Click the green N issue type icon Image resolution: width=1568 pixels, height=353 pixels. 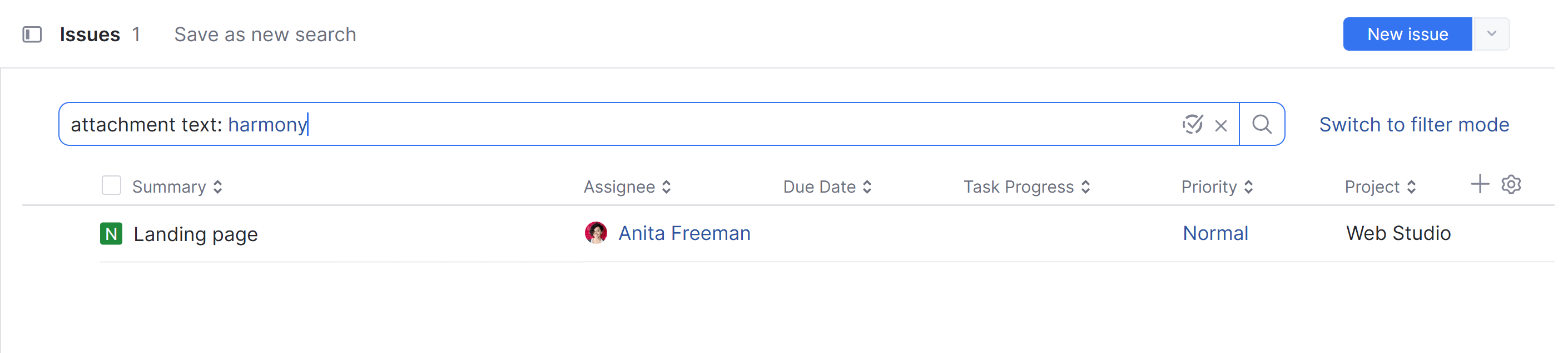click(x=111, y=233)
